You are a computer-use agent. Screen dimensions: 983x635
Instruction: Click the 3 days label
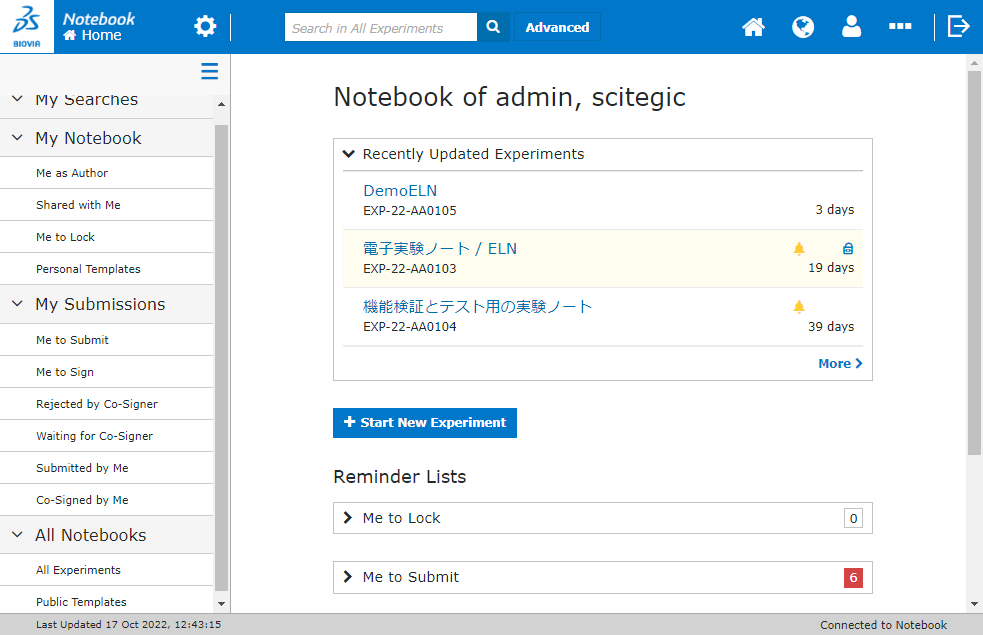(835, 209)
